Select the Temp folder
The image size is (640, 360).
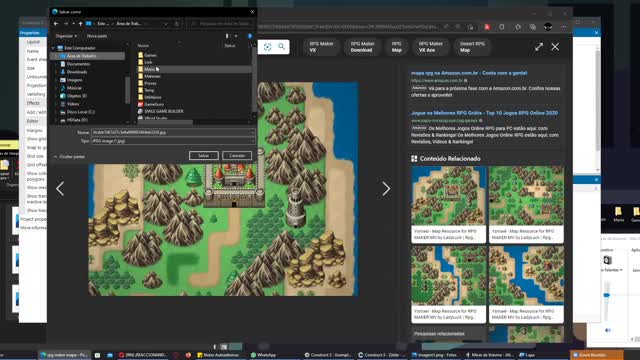click(x=149, y=90)
